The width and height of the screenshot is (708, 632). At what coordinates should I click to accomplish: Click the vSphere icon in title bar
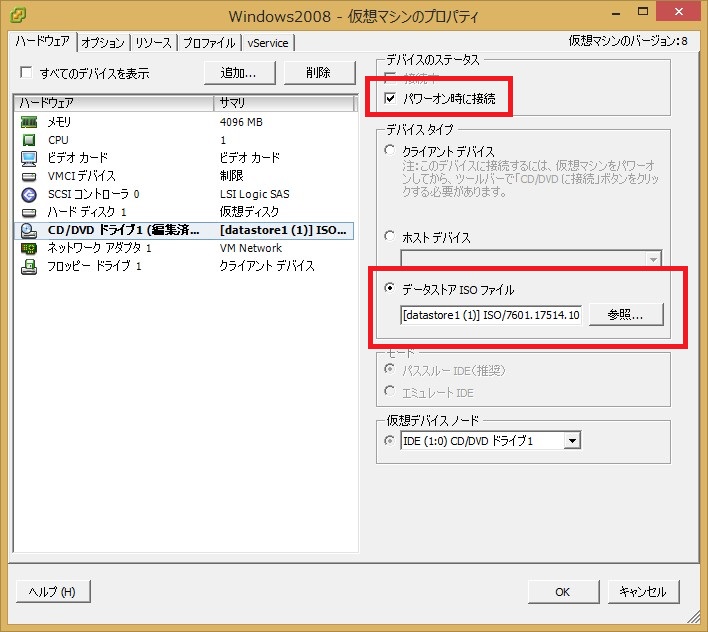(x=18, y=15)
